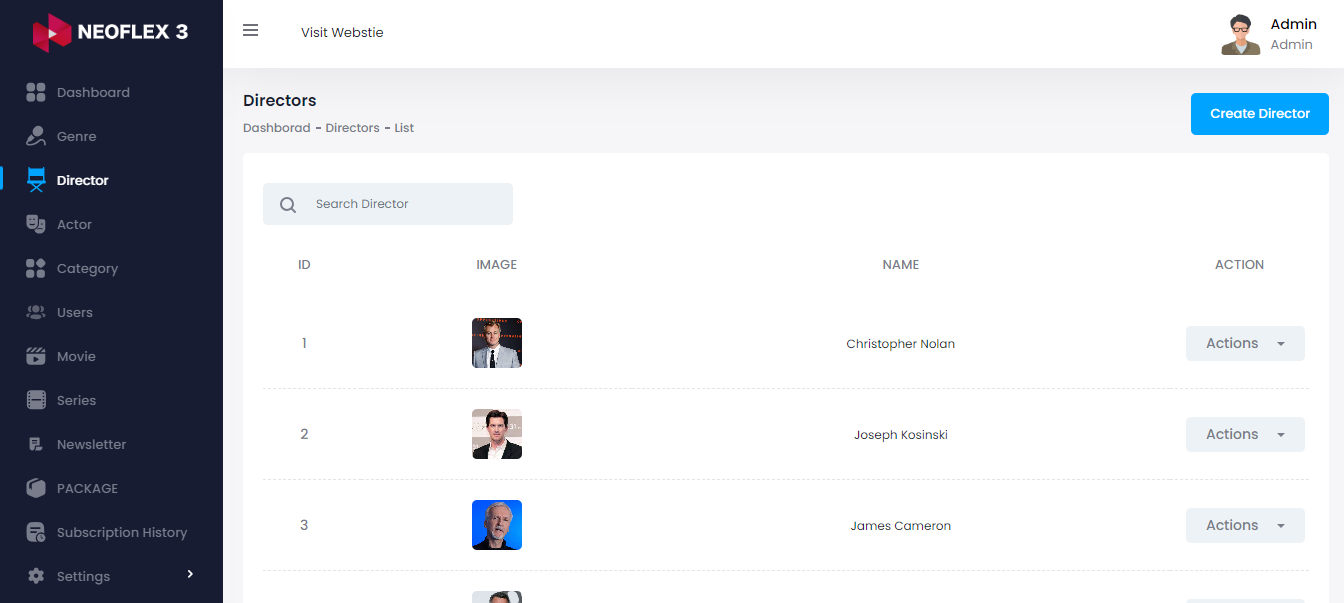Click the search magnifier in Search Director field

288,204
